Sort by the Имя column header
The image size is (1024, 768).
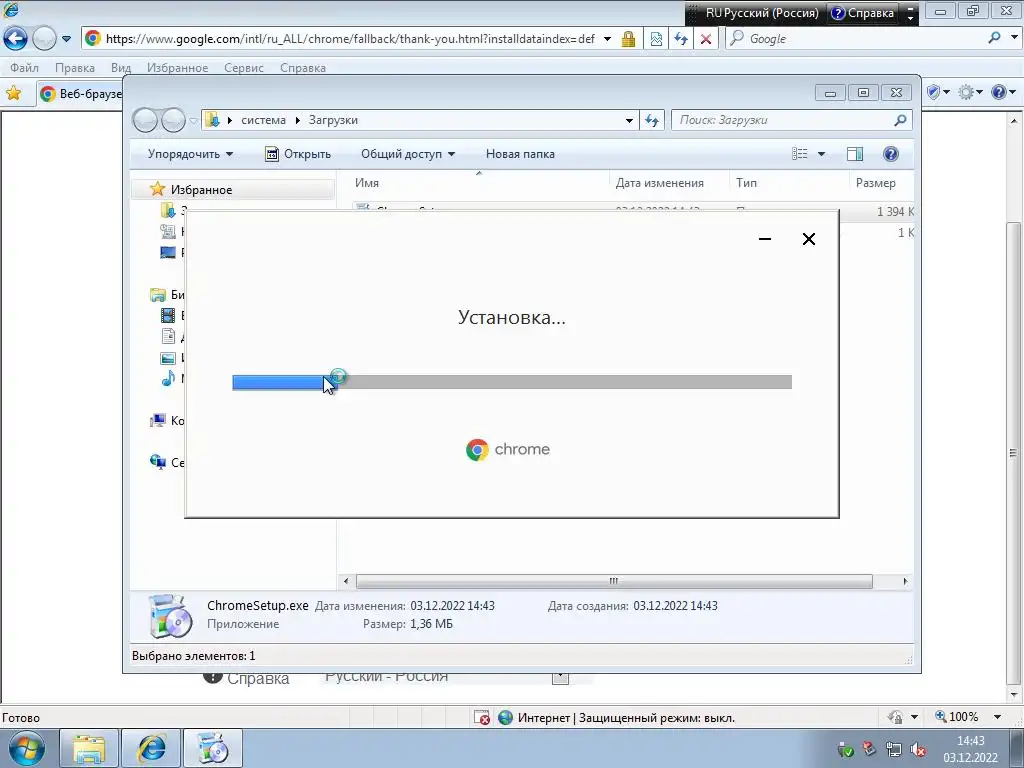[366, 183]
